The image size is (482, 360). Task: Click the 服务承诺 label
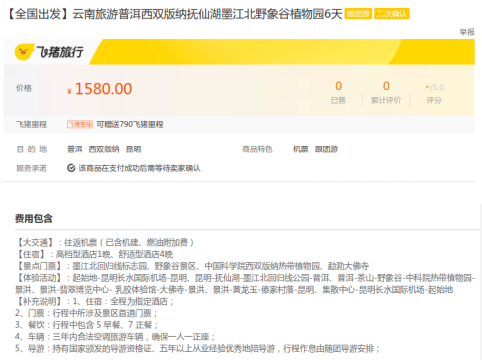(x=31, y=168)
